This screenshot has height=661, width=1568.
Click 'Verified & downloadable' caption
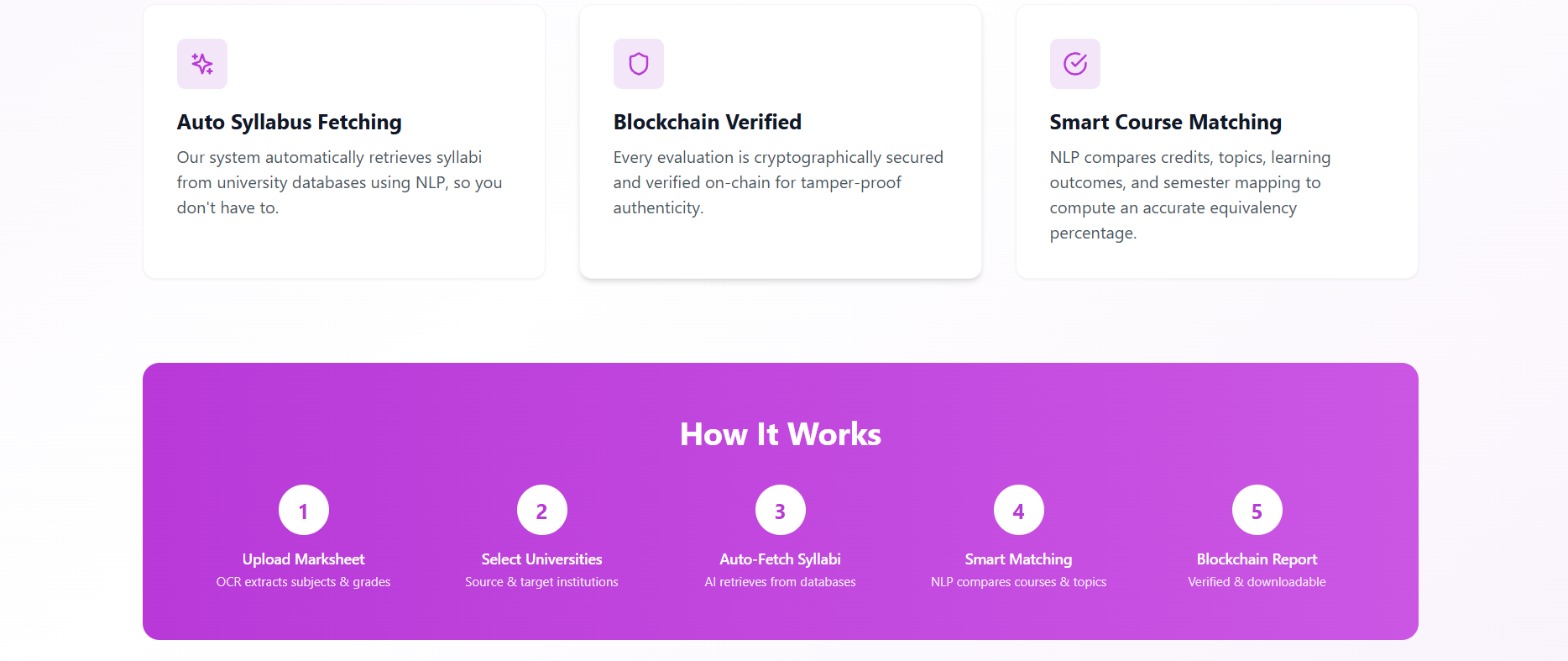coord(1257,582)
